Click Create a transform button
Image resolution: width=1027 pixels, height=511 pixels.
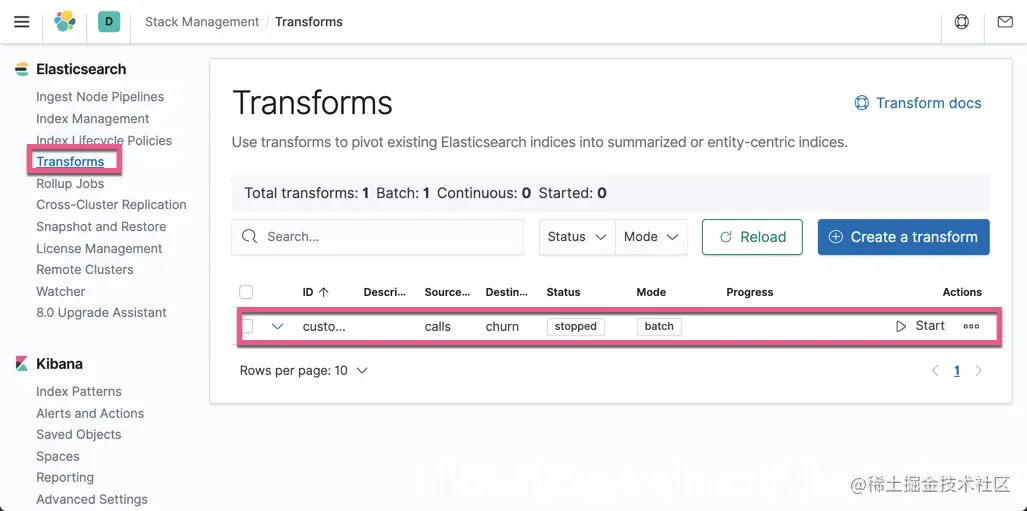click(903, 237)
